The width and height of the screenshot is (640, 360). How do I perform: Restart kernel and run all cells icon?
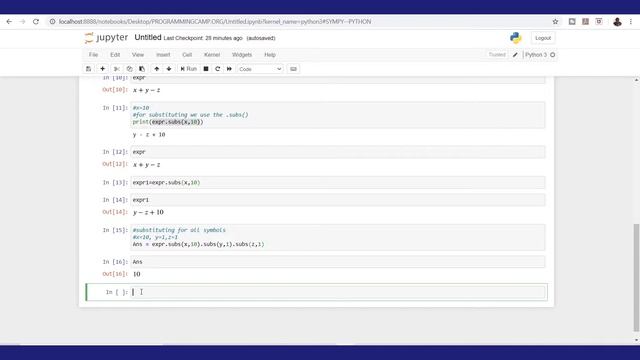coord(229,69)
